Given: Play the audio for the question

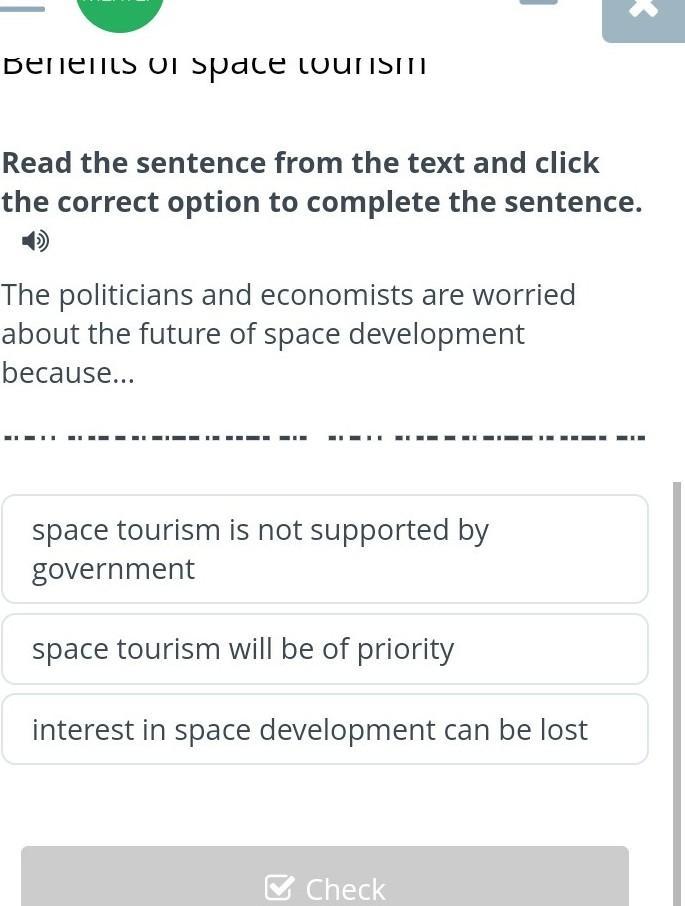Looking at the screenshot, I should [36, 241].
